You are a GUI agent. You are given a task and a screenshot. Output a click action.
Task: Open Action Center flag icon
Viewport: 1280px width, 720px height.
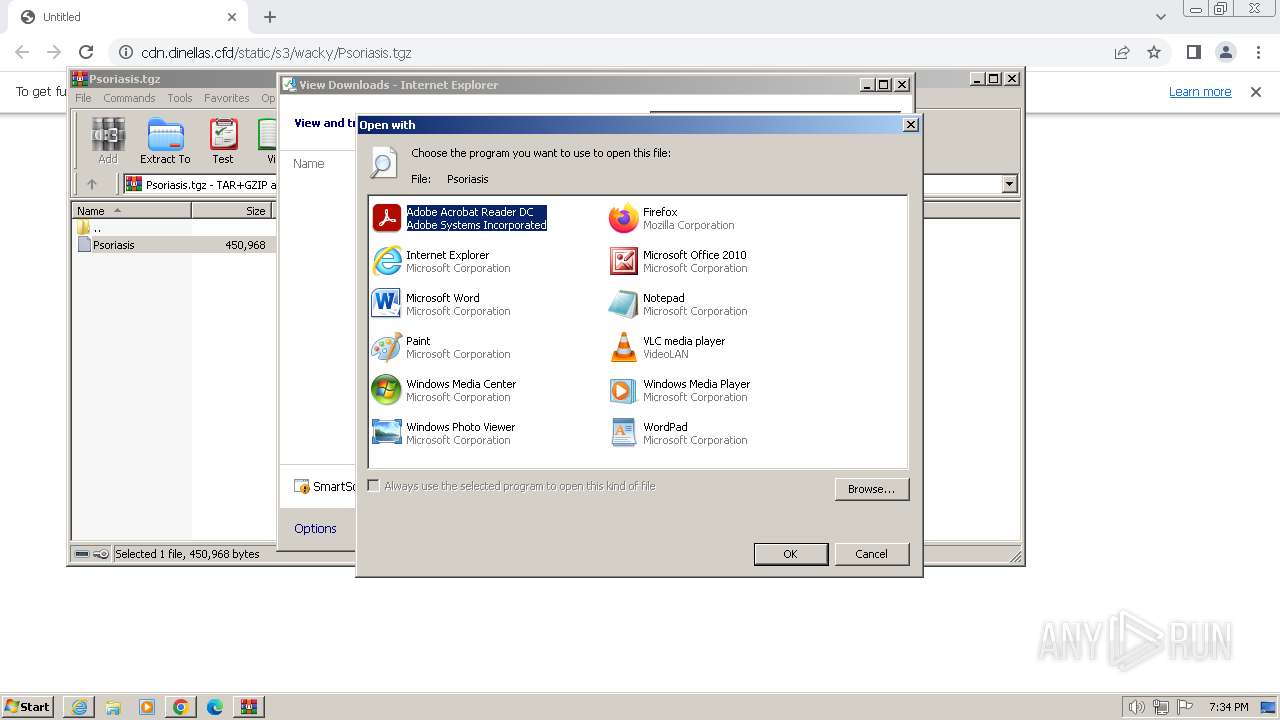pos(1185,707)
